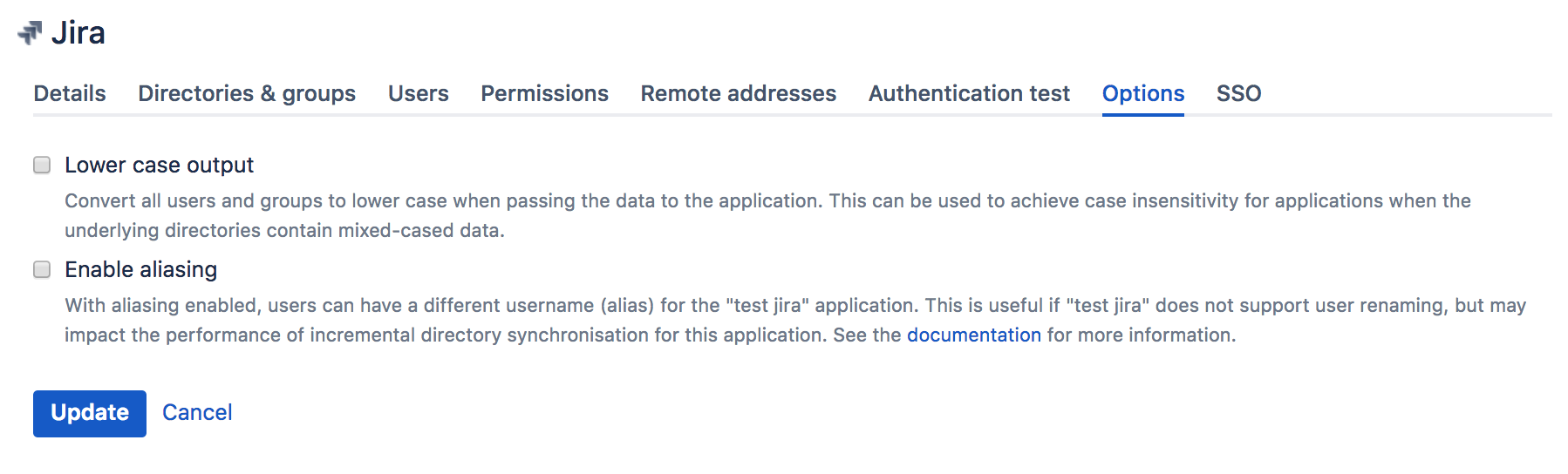This screenshot has height=474, width=1568.
Task: Click the Jira logo icon
Action: coord(30,33)
